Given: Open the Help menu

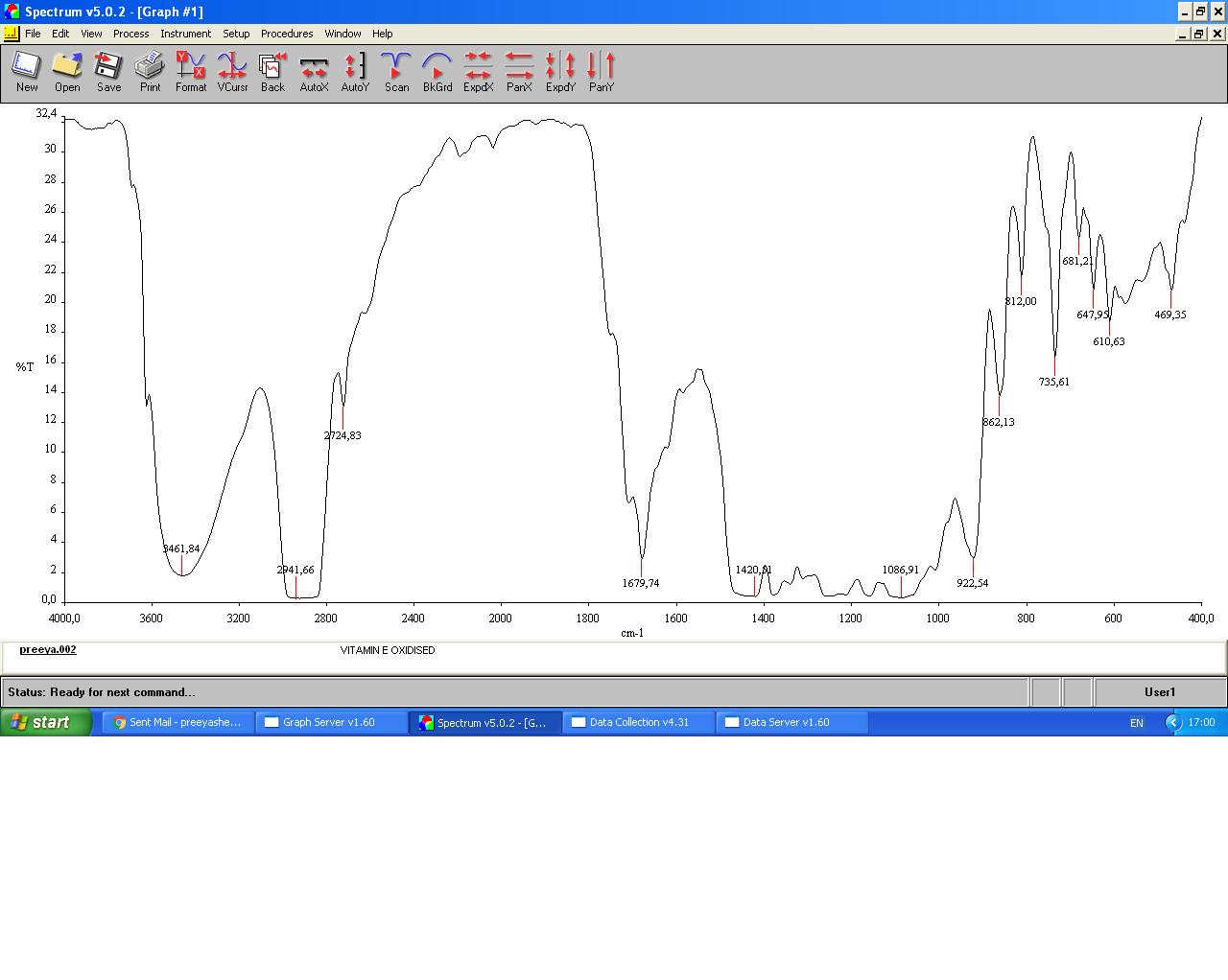Looking at the screenshot, I should (x=382, y=34).
